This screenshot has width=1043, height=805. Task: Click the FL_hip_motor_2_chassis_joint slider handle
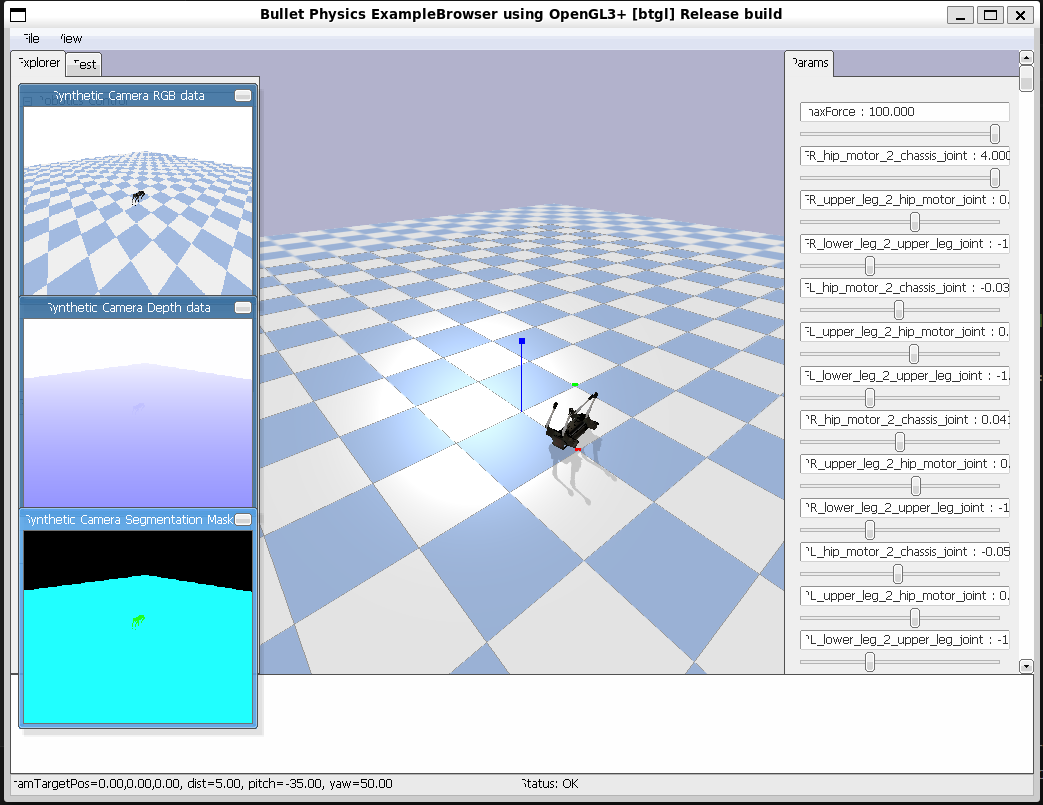[899, 310]
